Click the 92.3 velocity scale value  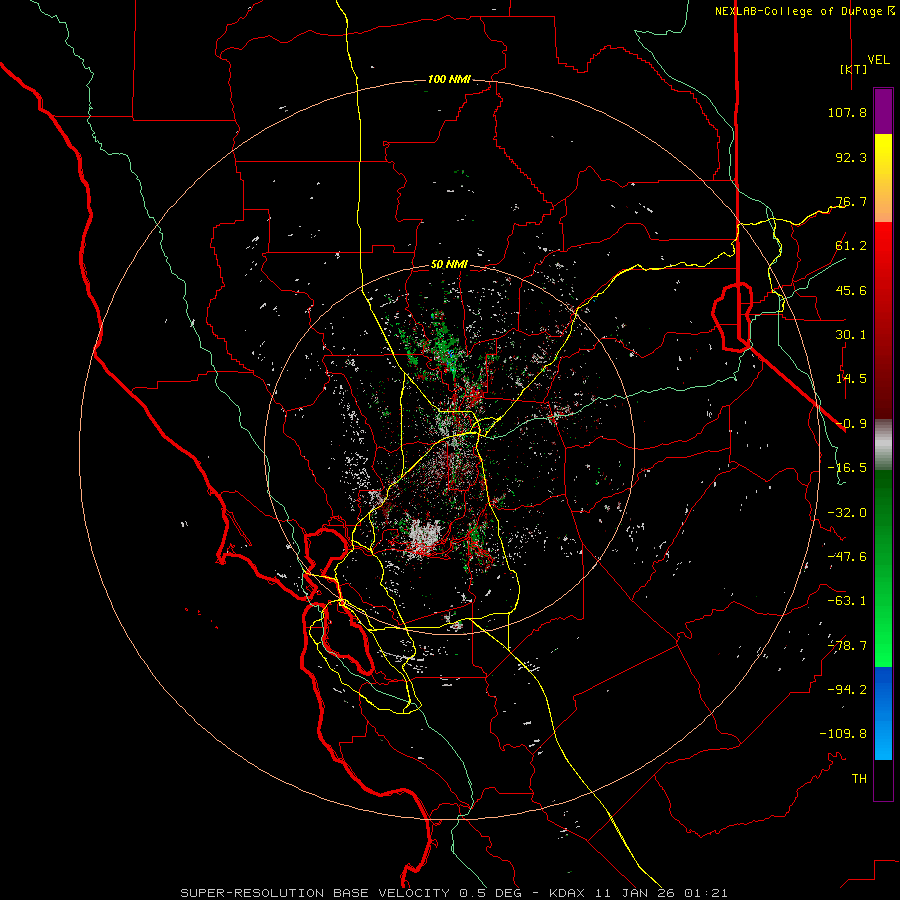tap(851, 157)
